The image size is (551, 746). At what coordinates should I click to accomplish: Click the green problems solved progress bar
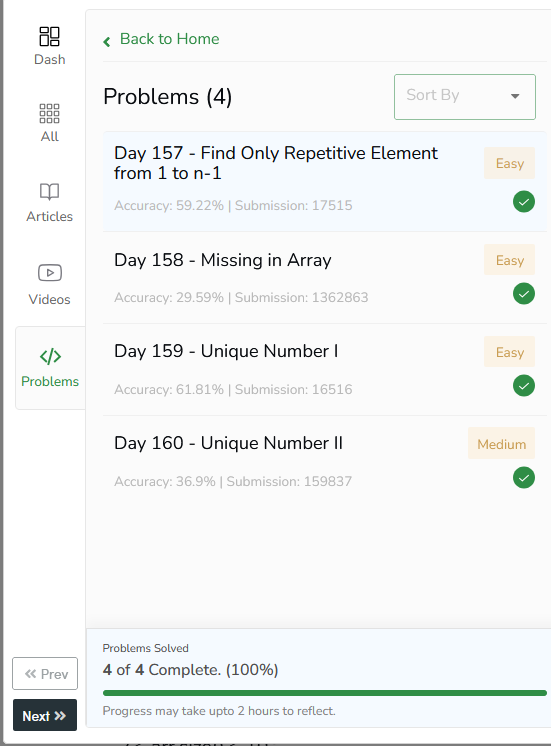tap(325, 693)
